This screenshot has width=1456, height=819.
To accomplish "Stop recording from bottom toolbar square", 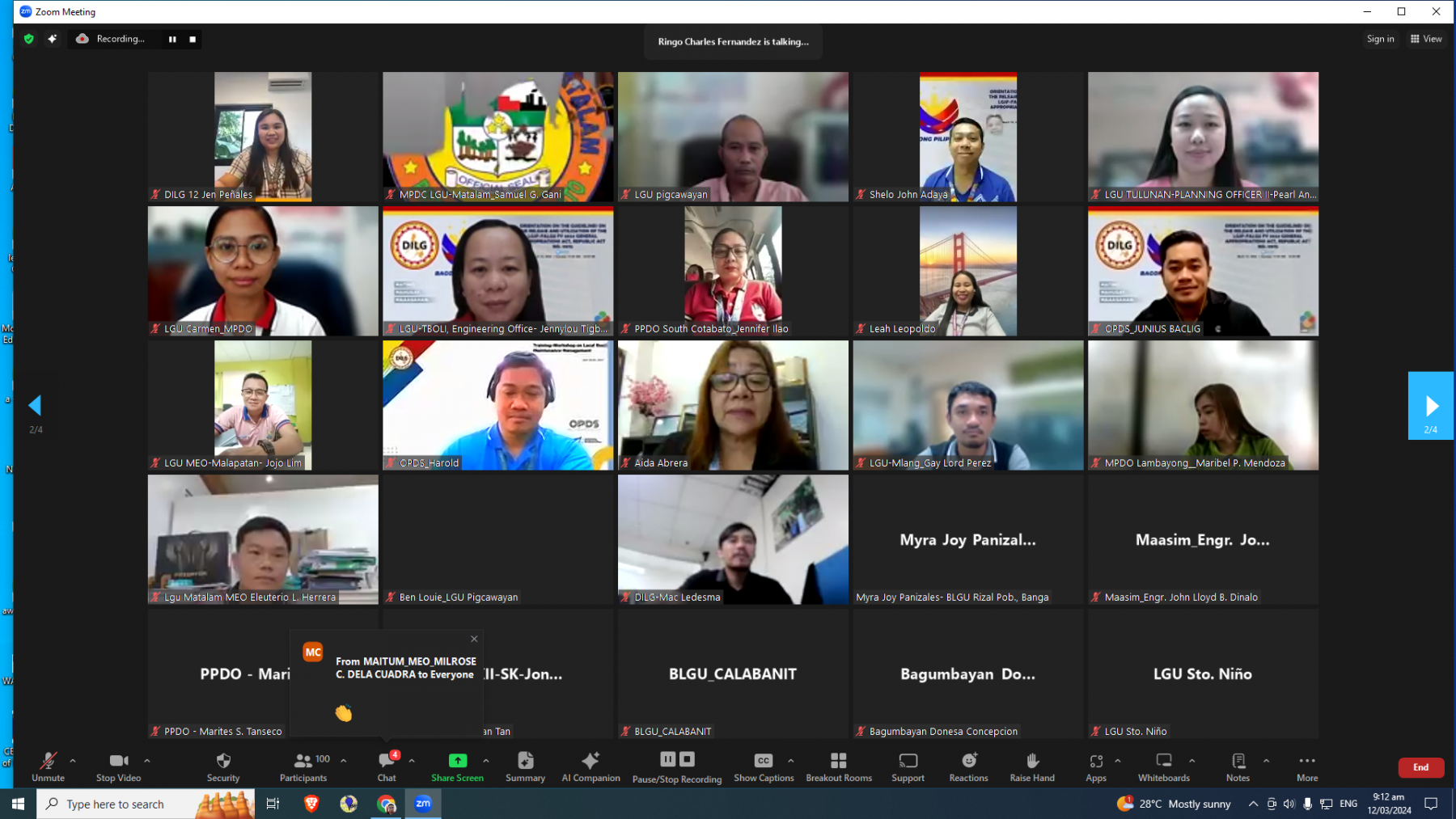I will 687,759.
